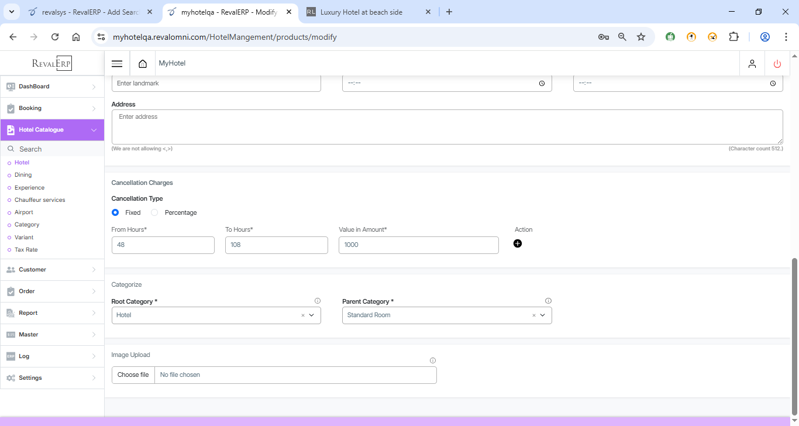
Task: Select the Fixed cancellation type
Action: (116, 213)
